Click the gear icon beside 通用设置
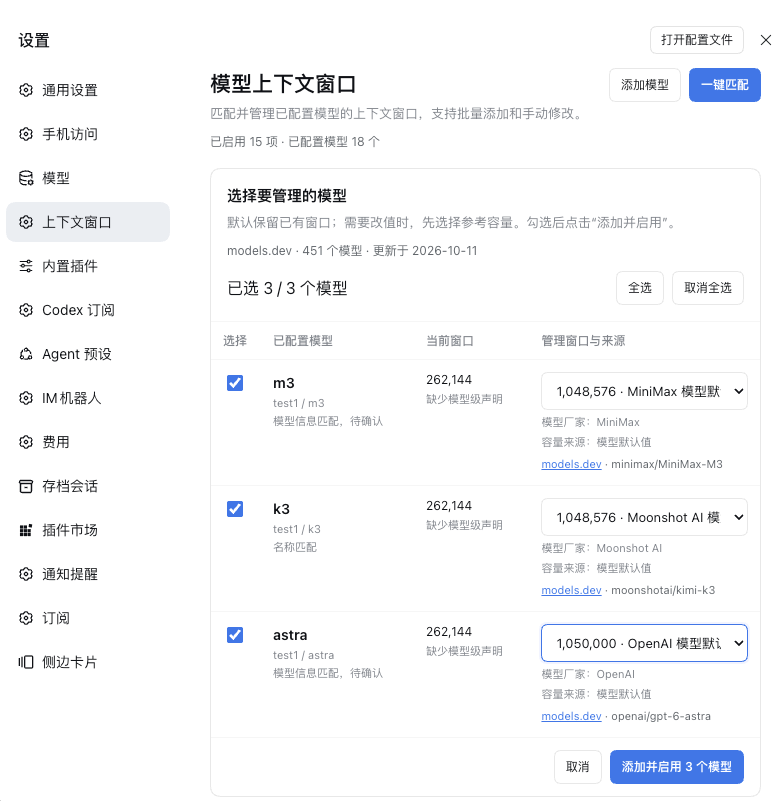The height and width of the screenshot is (801, 777). coord(26,90)
